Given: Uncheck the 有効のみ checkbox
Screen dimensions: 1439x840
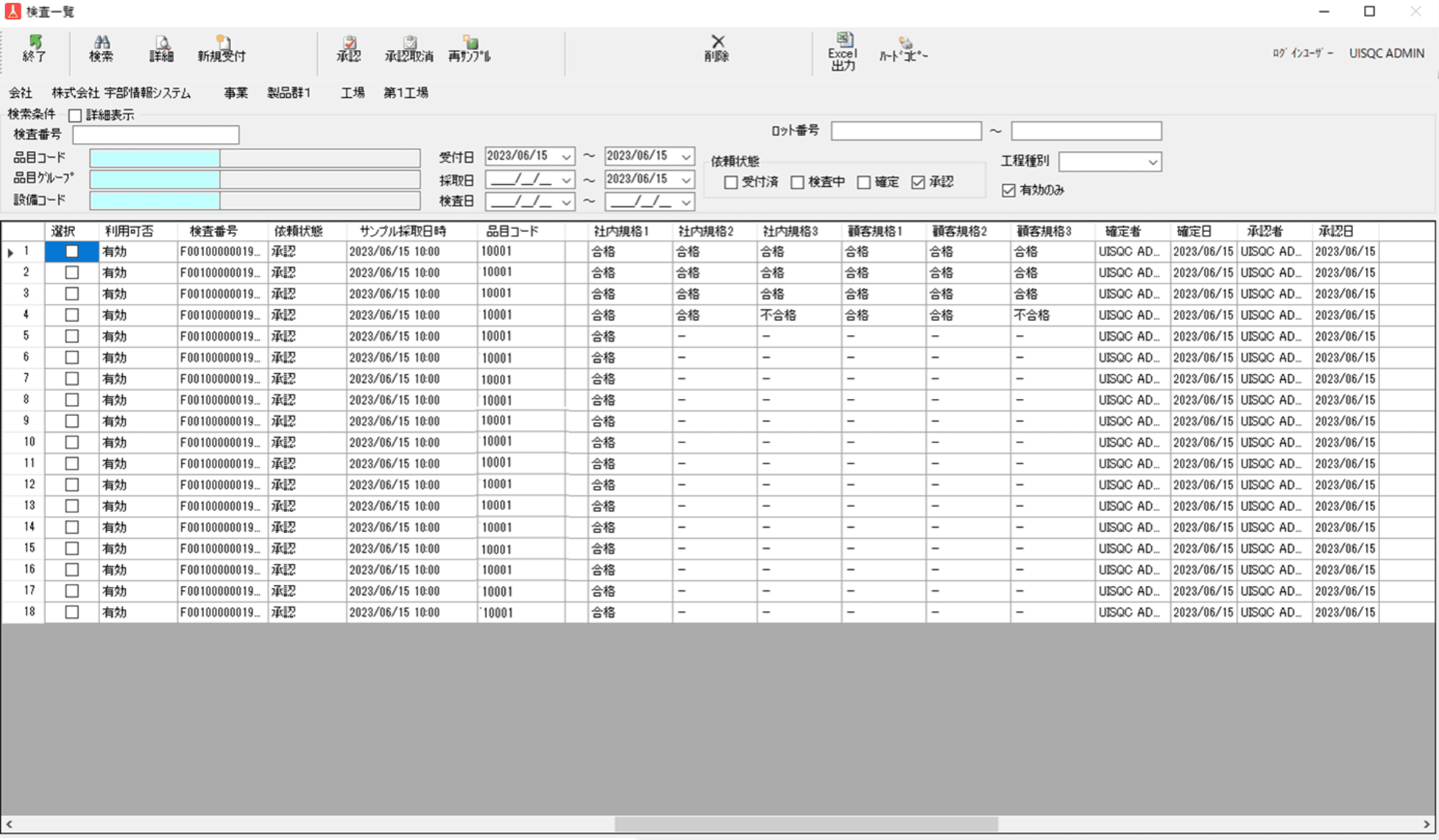Looking at the screenshot, I should 1009,190.
